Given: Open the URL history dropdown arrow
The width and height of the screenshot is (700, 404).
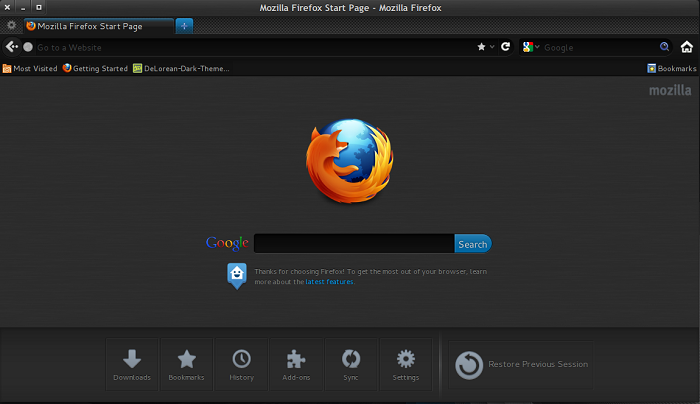Looking at the screenshot, I should [x=492, y=47].
